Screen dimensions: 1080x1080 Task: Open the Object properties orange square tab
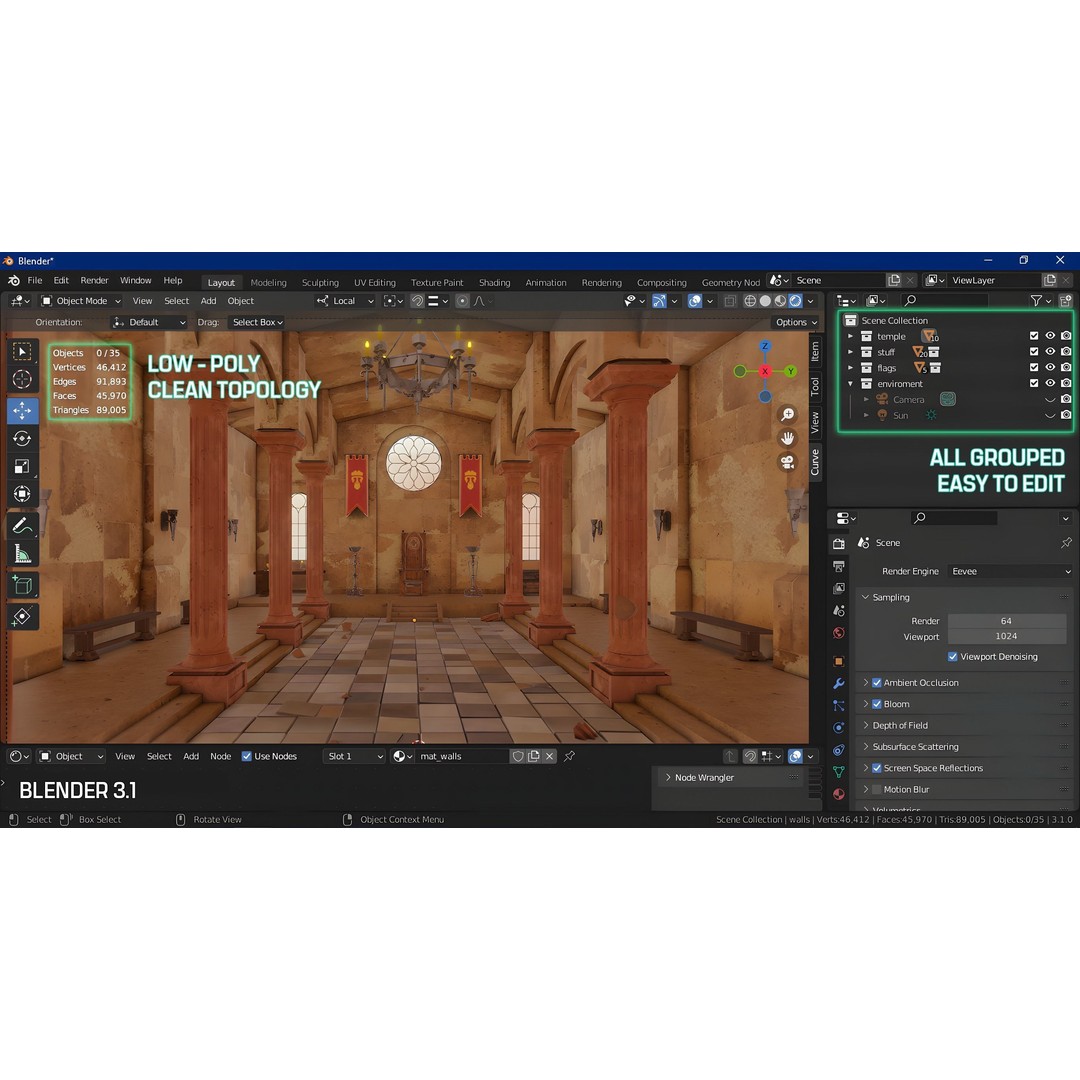pyautogui.click(x=839, y=661)
